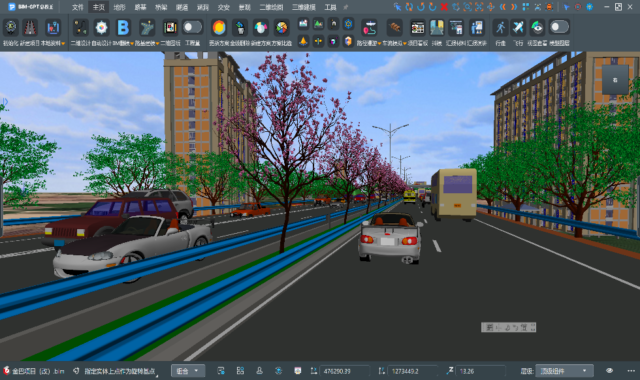Switch to the 二维绘图 tab
Image resolution: width=640 pixels, height=380 pixels.
pos(271,7)
